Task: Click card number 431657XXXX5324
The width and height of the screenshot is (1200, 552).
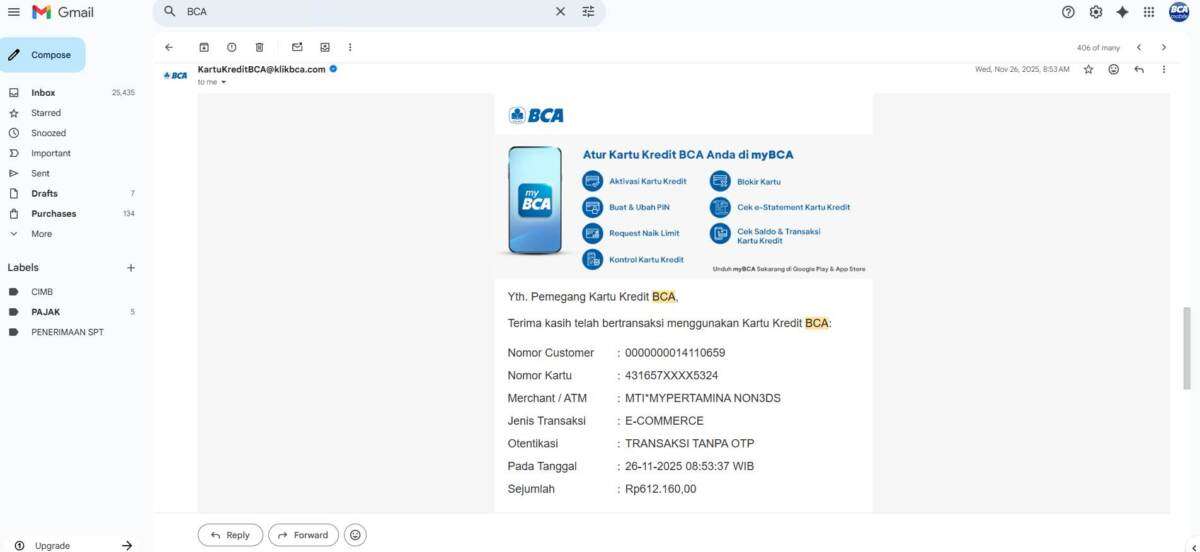Action: (x=671, y=375)
